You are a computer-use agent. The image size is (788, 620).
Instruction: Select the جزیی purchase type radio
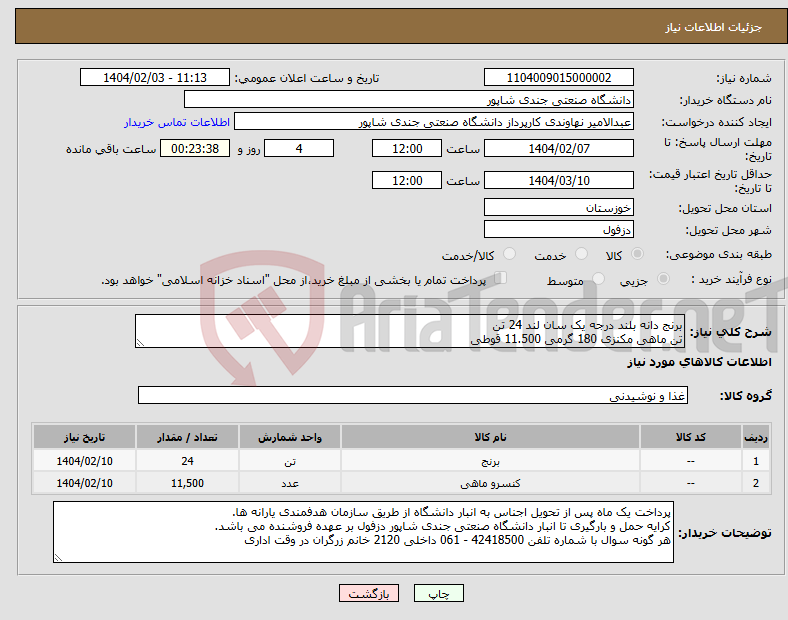(x=663, y=278)
